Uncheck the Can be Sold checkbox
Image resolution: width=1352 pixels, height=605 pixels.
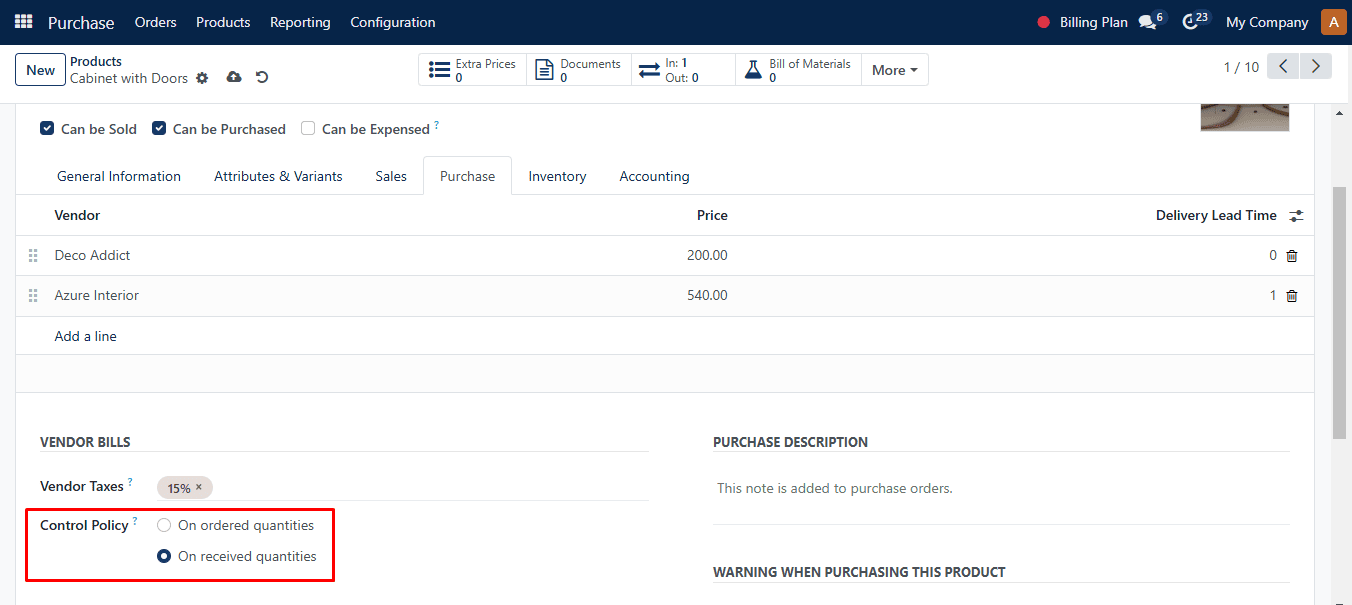[x=47, y=128]
